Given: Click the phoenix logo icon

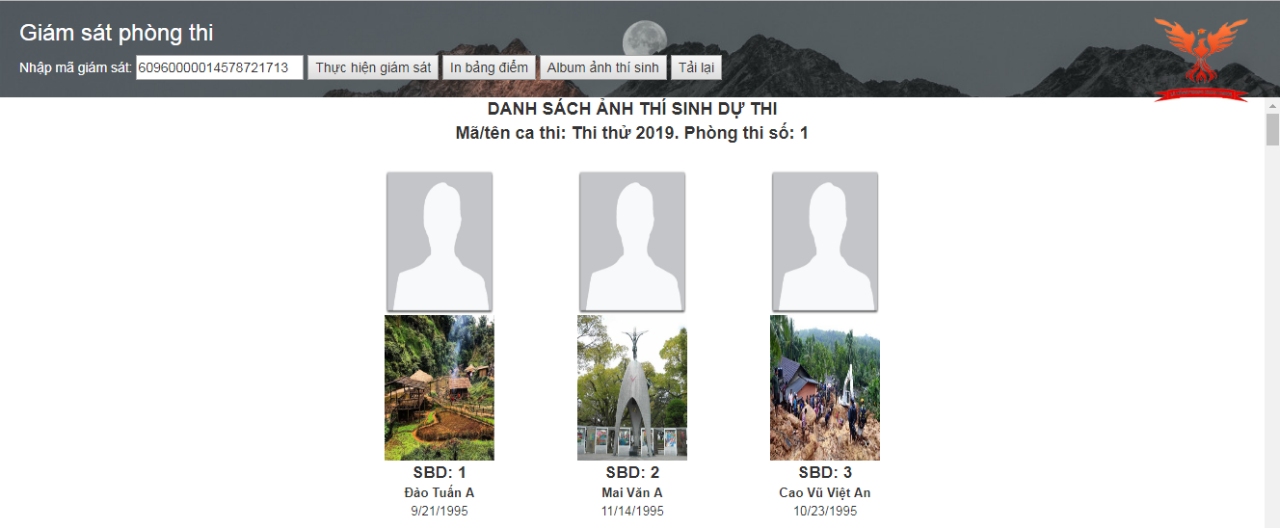Looking at the screenshot, I should 1201,59.
